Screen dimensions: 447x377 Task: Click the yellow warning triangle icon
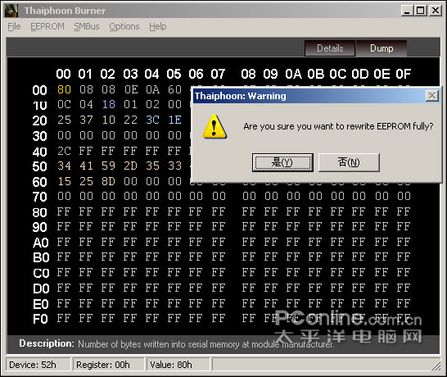(x=214, y=126)
